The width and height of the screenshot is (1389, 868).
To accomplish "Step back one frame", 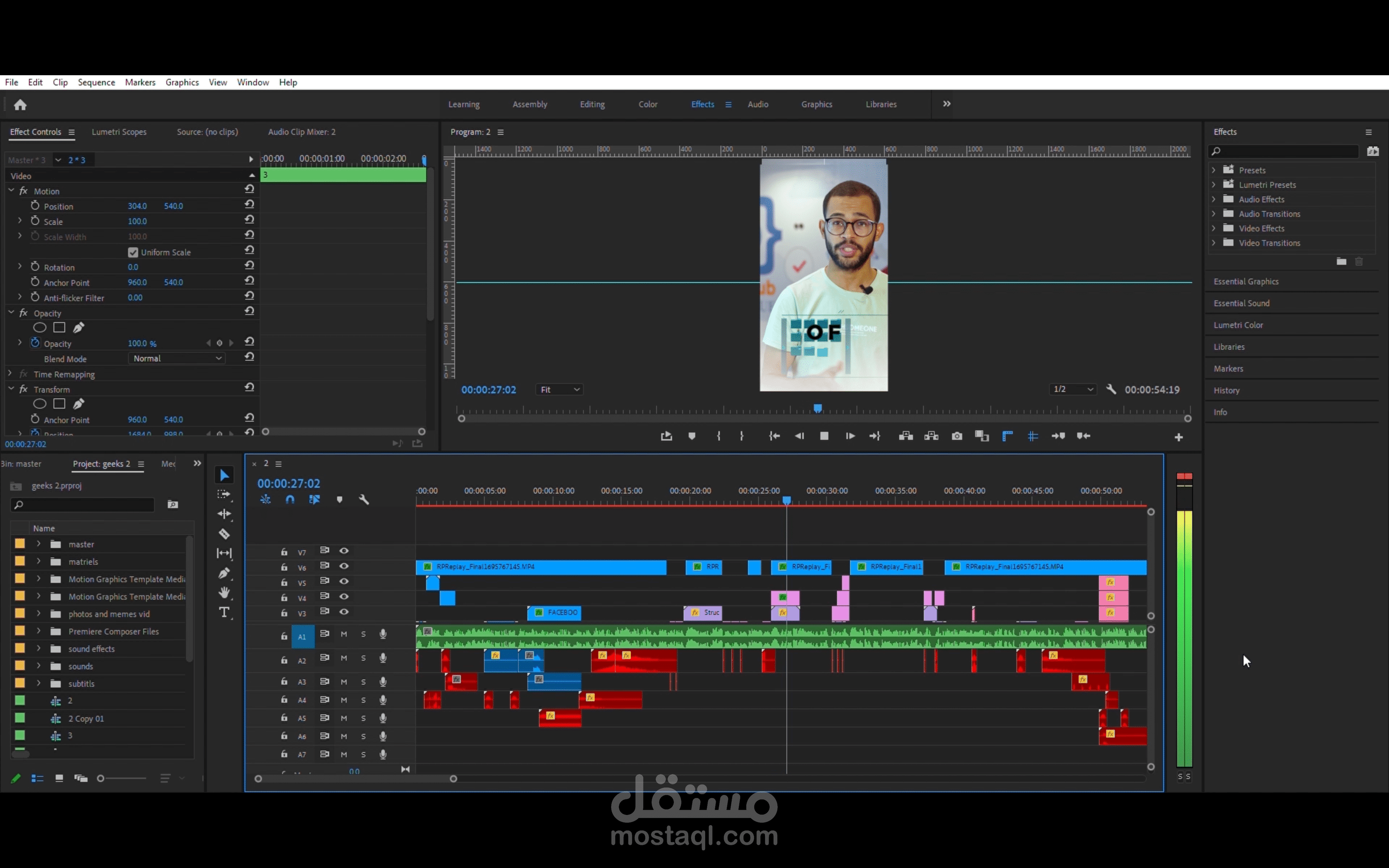I will (x=800, y=436).
